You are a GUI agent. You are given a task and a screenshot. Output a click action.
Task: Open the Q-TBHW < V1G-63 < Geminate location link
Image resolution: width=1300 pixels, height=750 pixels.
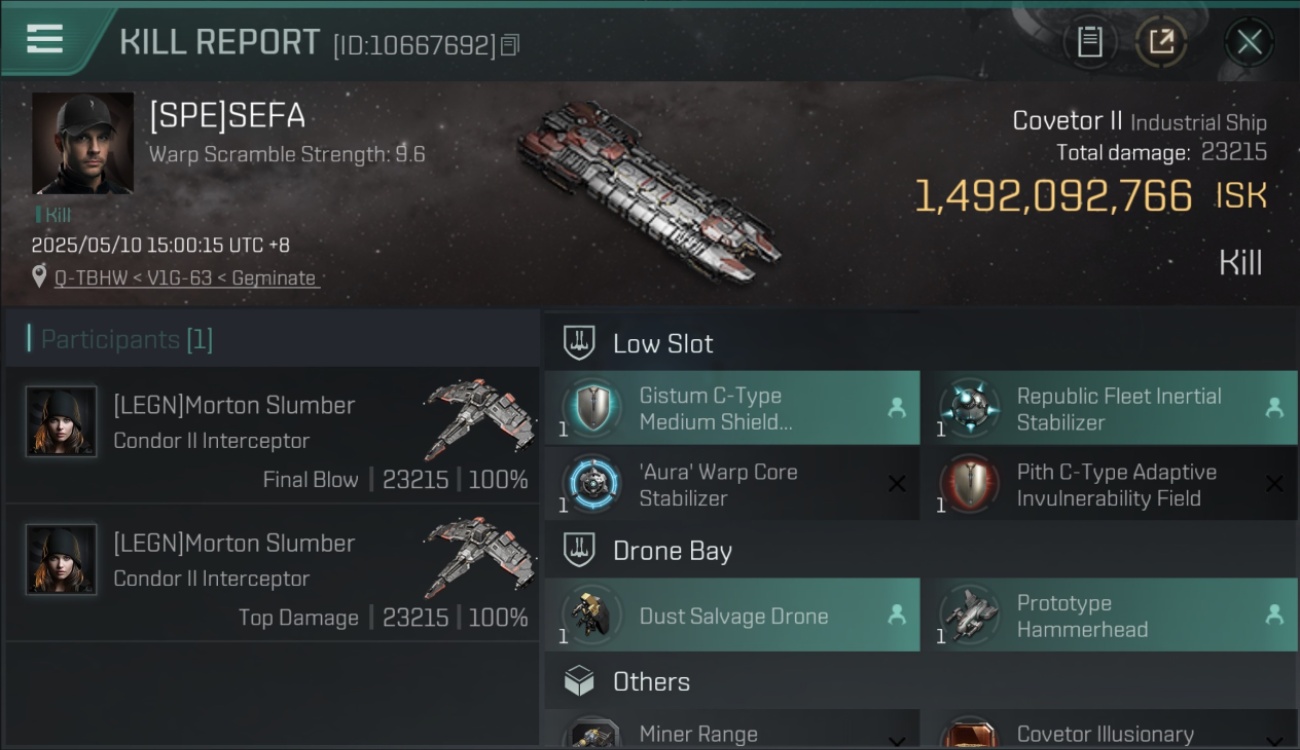185,278
